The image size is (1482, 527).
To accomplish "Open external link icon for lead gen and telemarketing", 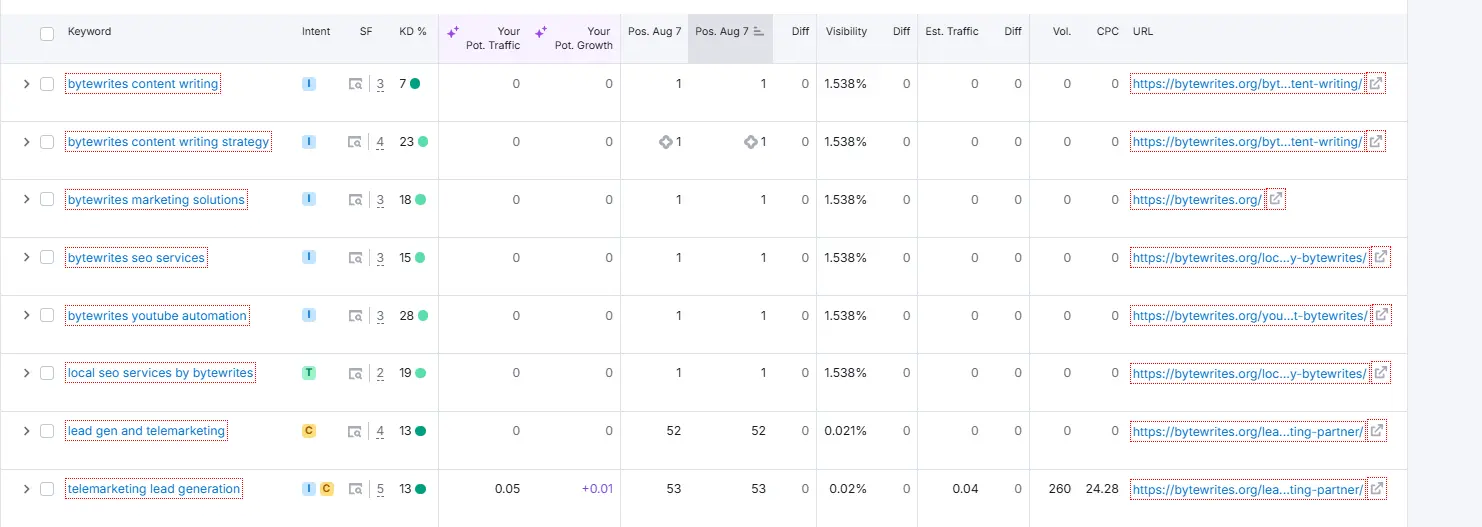I will click(1376, 431).
